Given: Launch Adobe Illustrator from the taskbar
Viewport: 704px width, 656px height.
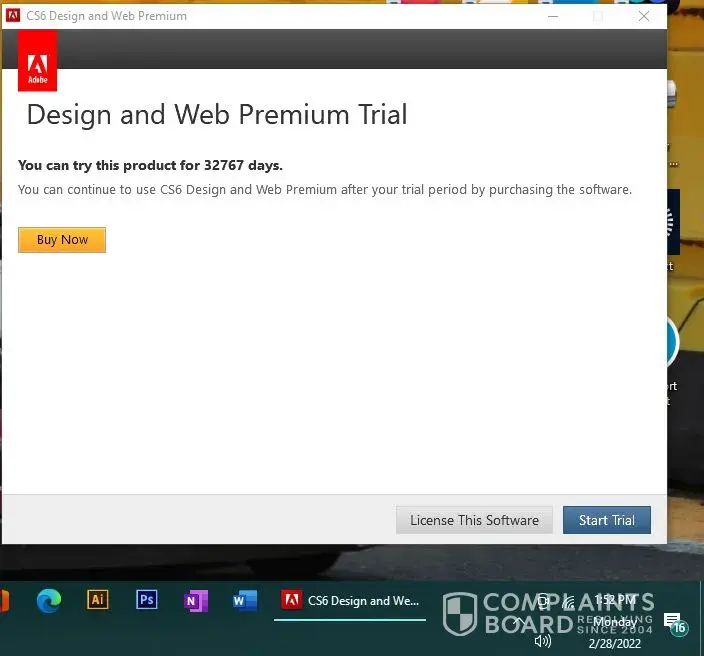Looking at the screenshot, I should click(x=97, y=600).
